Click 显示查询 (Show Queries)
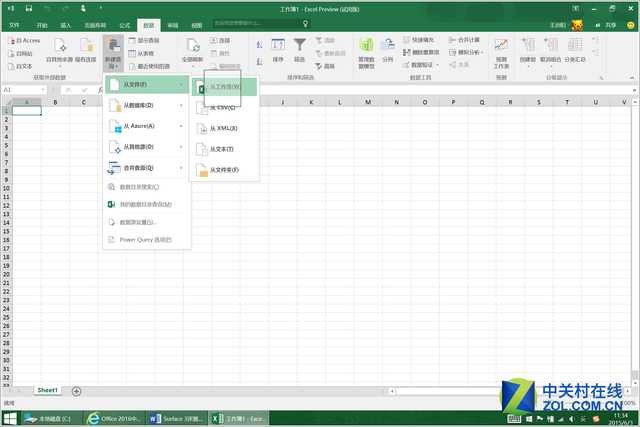The width and height of the screenshot is (640, 427). [x=144, y=40]
